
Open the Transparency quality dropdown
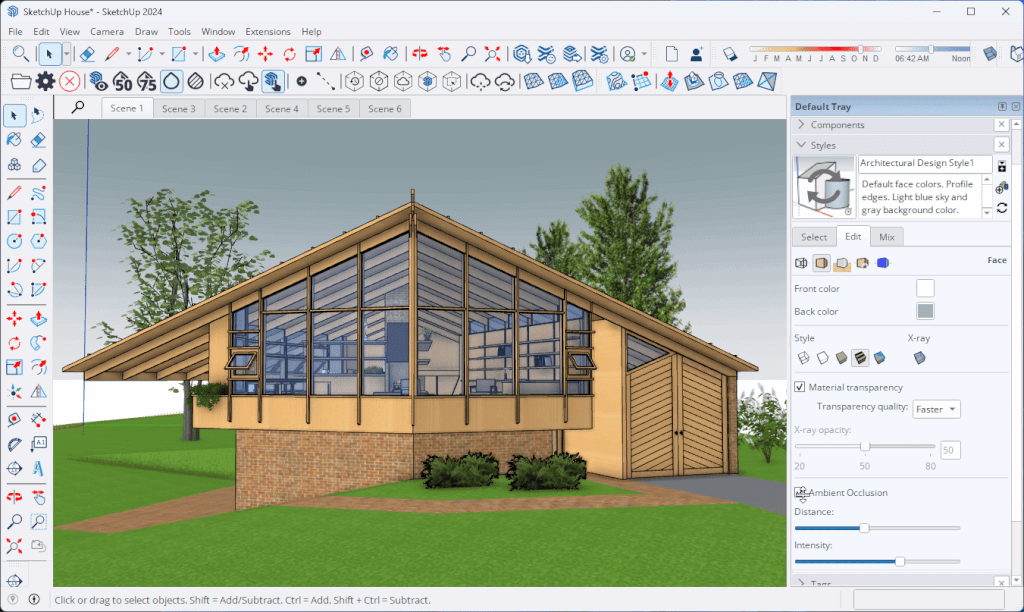tap(936, 408)
